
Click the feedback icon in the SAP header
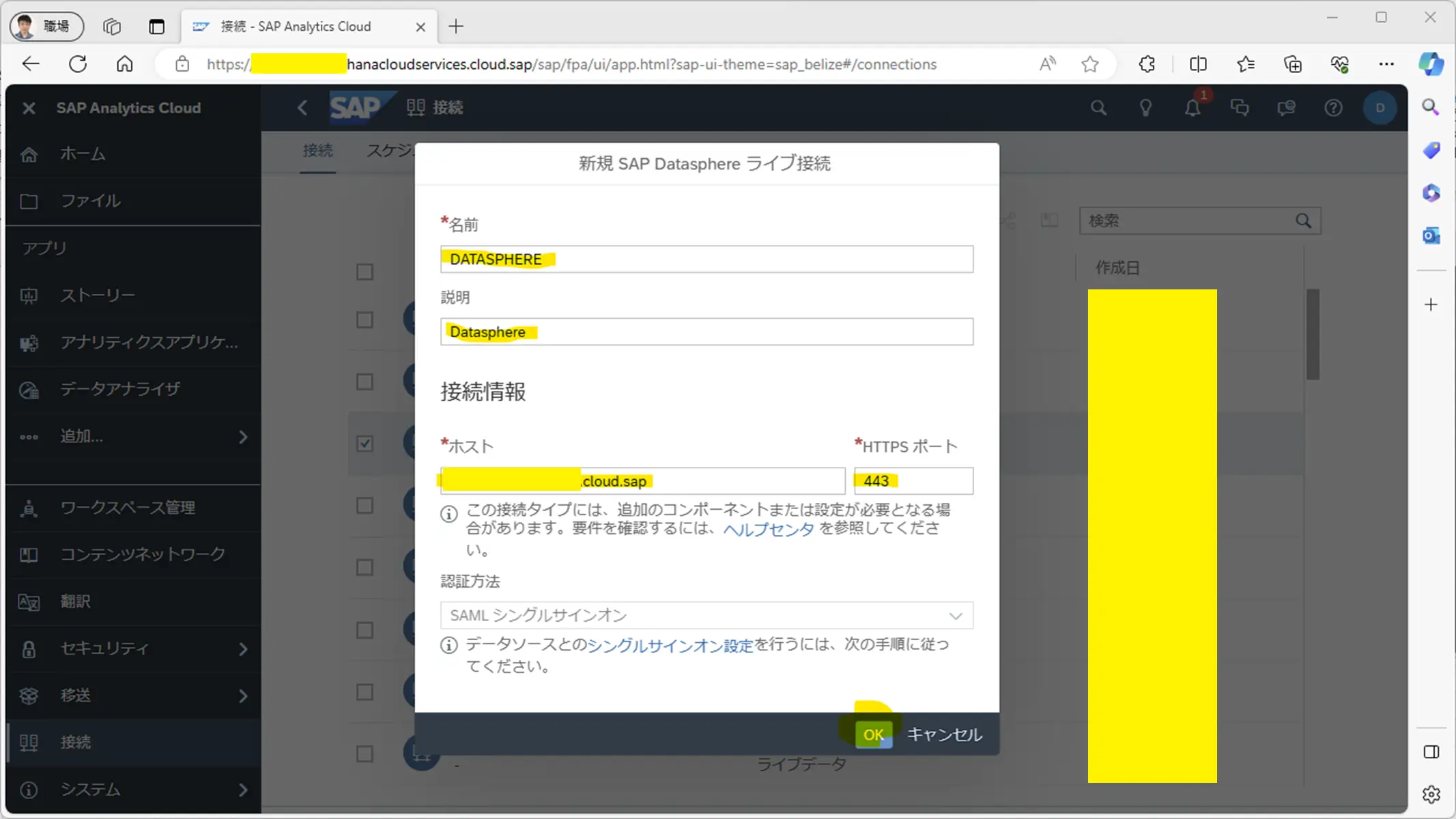(x=1286, y=108)
